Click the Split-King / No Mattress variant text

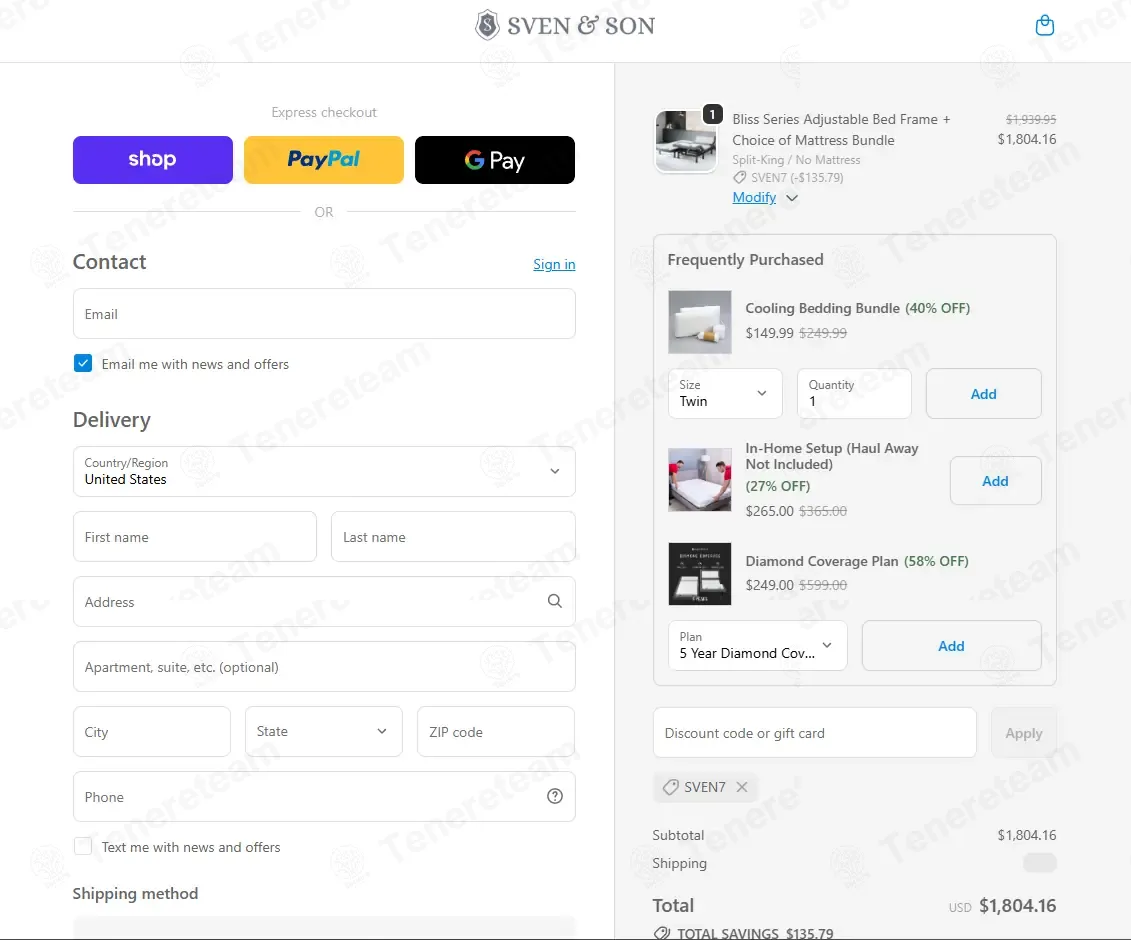(796, 159)
